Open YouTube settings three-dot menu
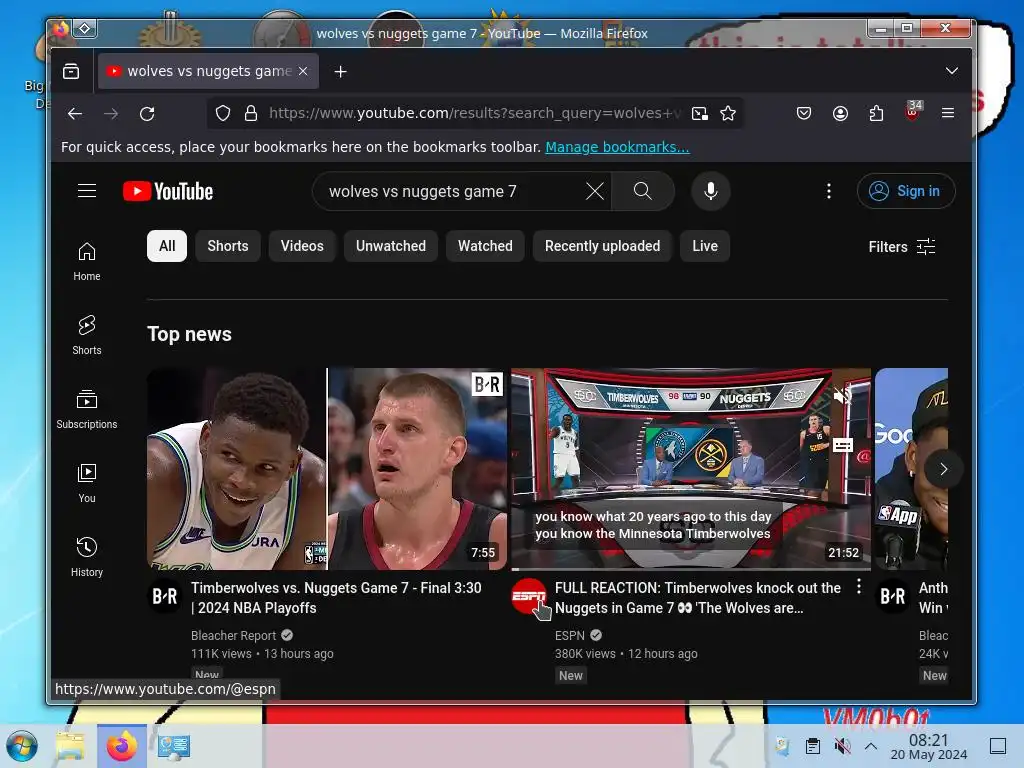The image size is (1024, 768). tap(829, 191)
